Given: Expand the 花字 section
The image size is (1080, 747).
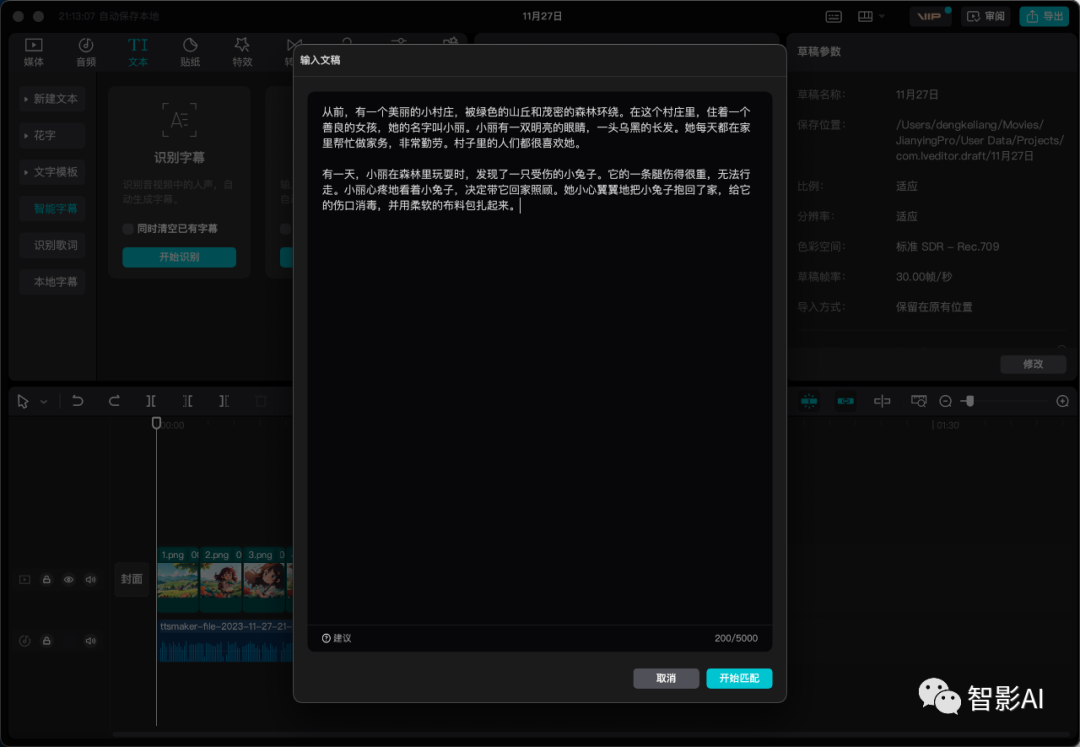Looking at the screenshot, I should [52, 135].
